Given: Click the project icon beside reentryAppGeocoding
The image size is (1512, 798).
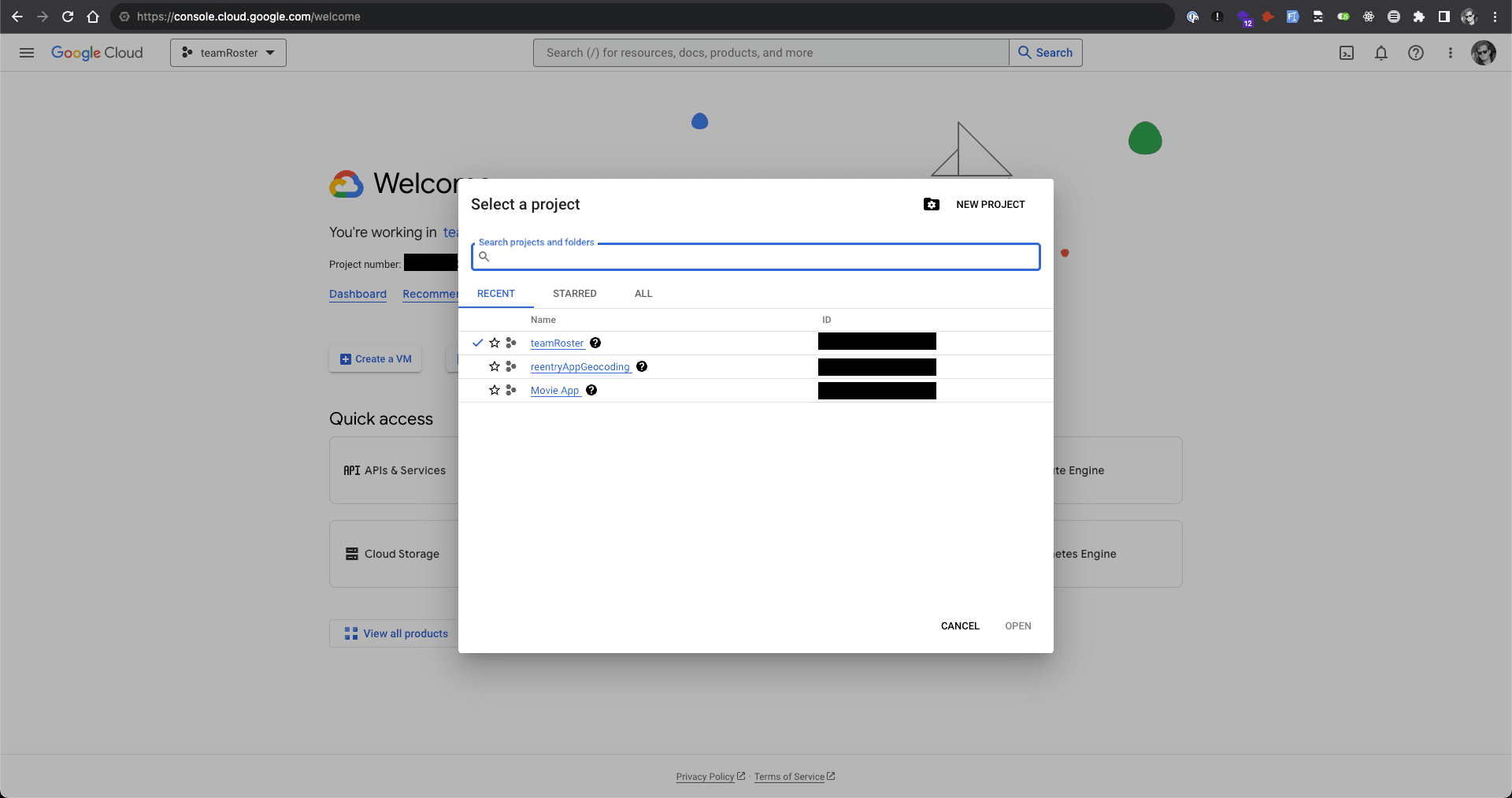Looking at the screenshot, I should (511, 366).
